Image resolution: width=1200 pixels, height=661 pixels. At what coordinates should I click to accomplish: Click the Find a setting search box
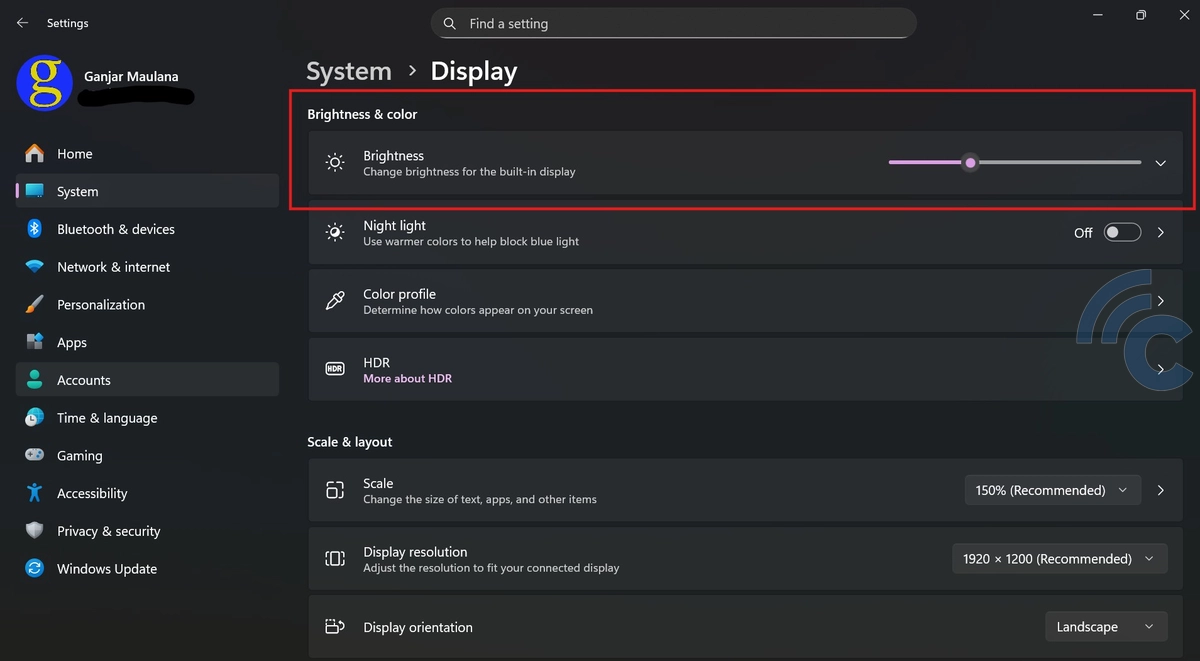[673, 23]
